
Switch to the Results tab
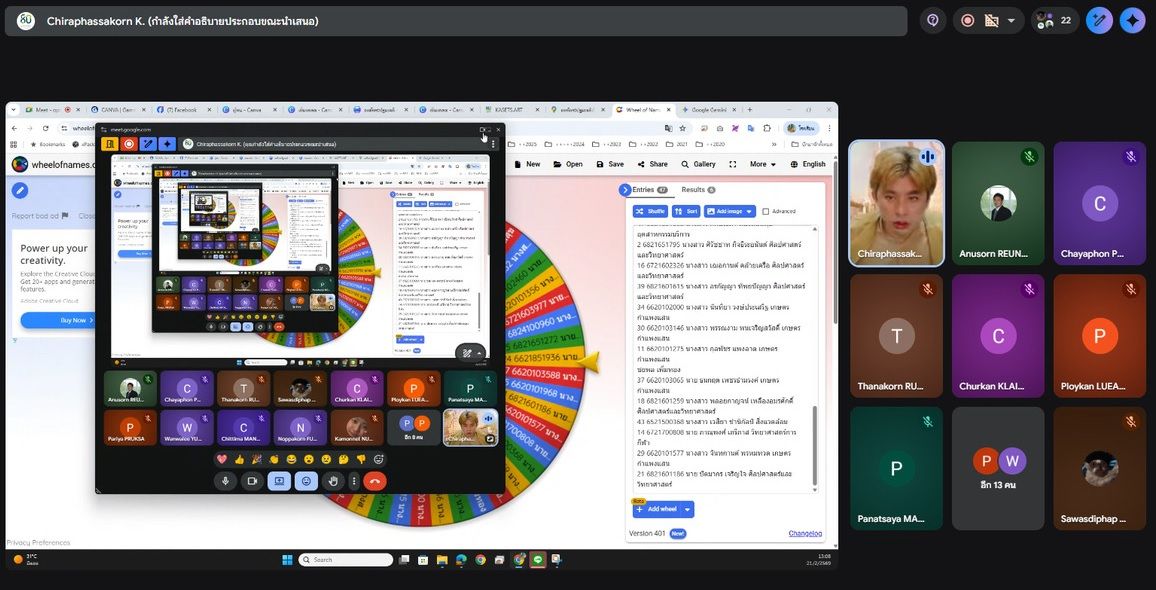point(697,189)
